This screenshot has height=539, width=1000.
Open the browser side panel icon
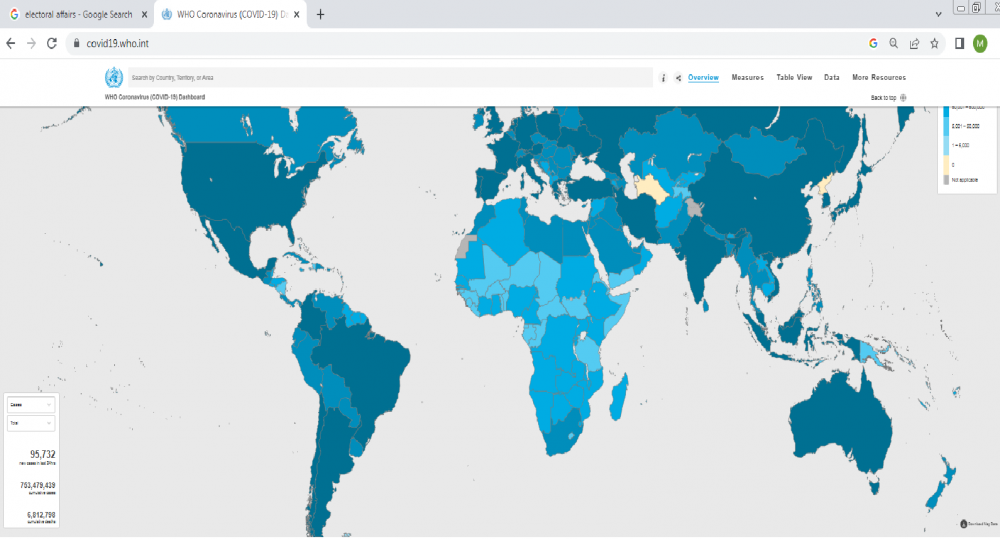(959, 44)
